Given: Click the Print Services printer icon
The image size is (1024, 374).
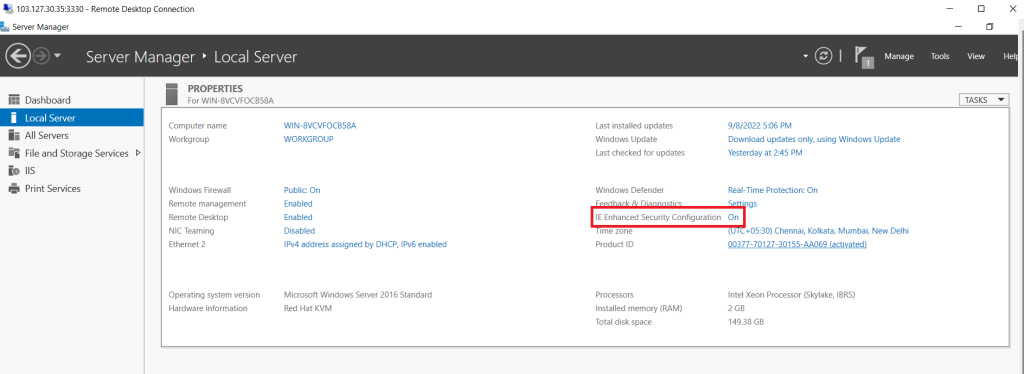Looking at the screenshot, I should (13, 189).
